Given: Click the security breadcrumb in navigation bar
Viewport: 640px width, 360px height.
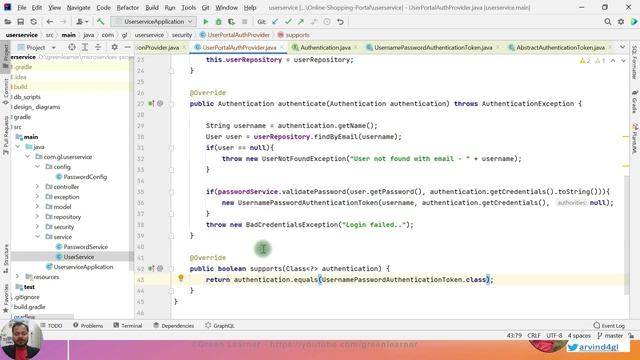Looking at the screenshot, I should (x=182, y=35).
